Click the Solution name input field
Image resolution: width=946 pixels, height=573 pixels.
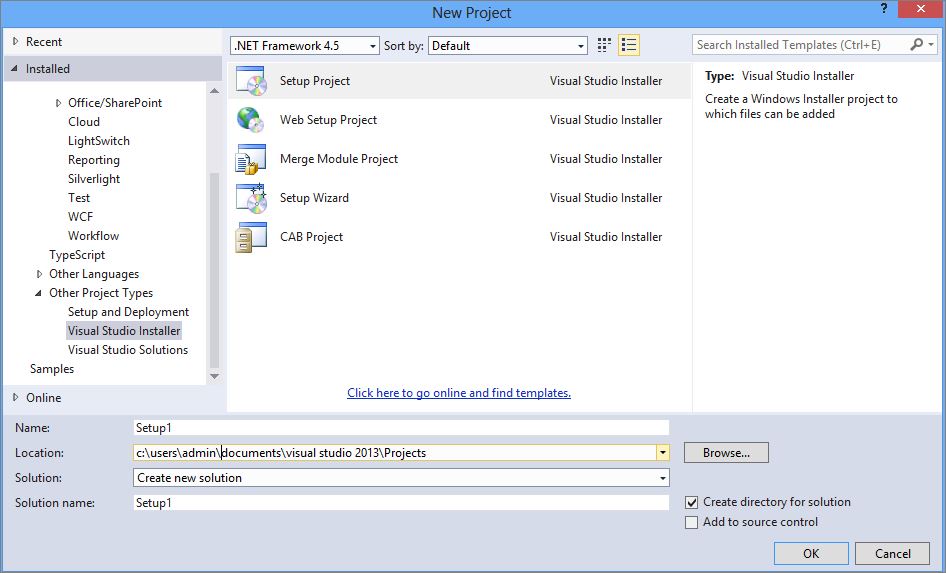[401, 502]
